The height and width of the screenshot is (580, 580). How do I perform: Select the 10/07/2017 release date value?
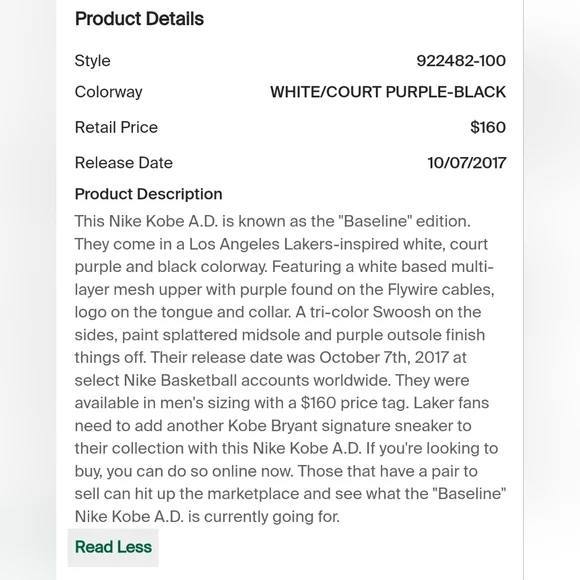467,163
